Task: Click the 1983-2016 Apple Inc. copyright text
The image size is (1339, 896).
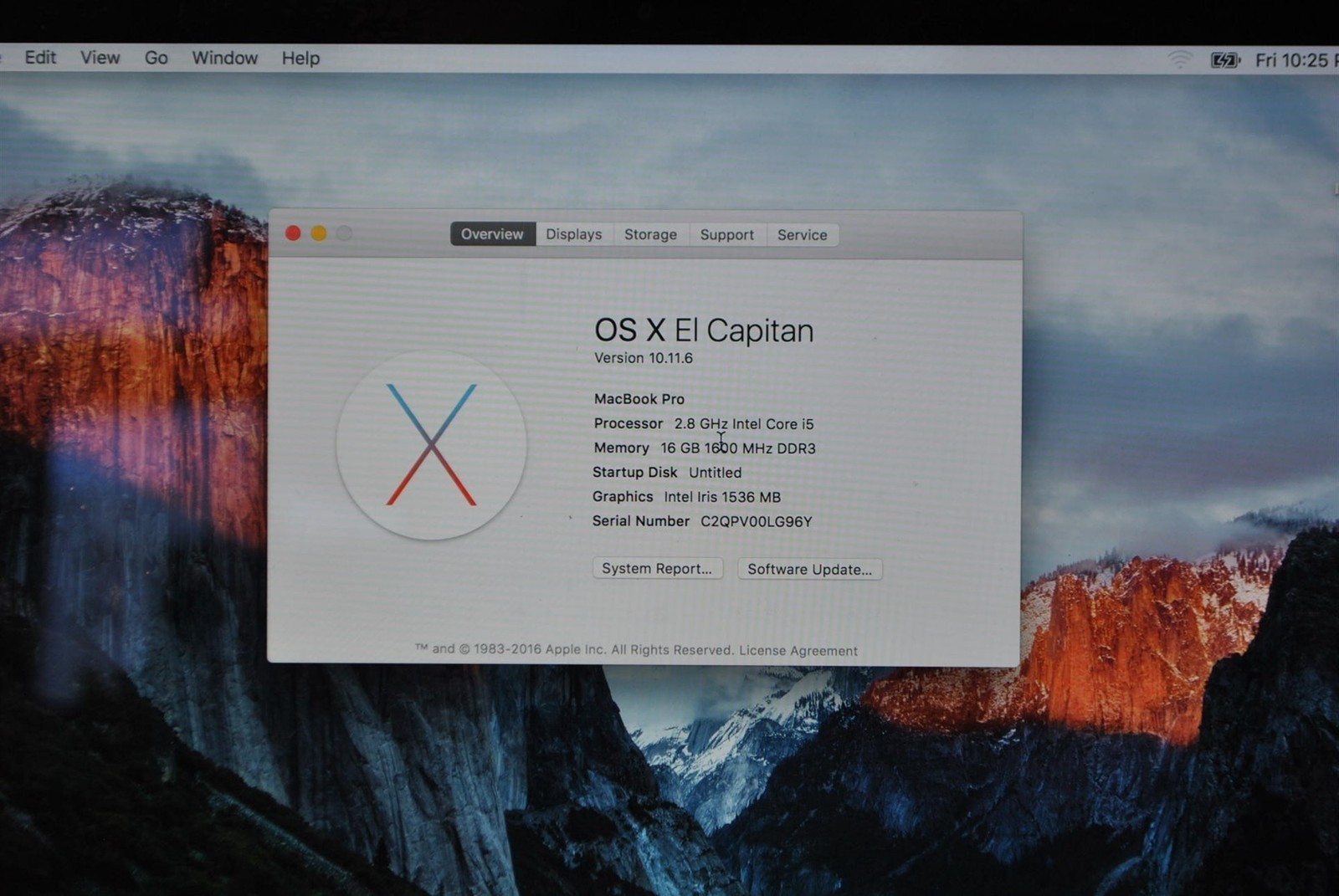Action: click(x=574, y=649)
